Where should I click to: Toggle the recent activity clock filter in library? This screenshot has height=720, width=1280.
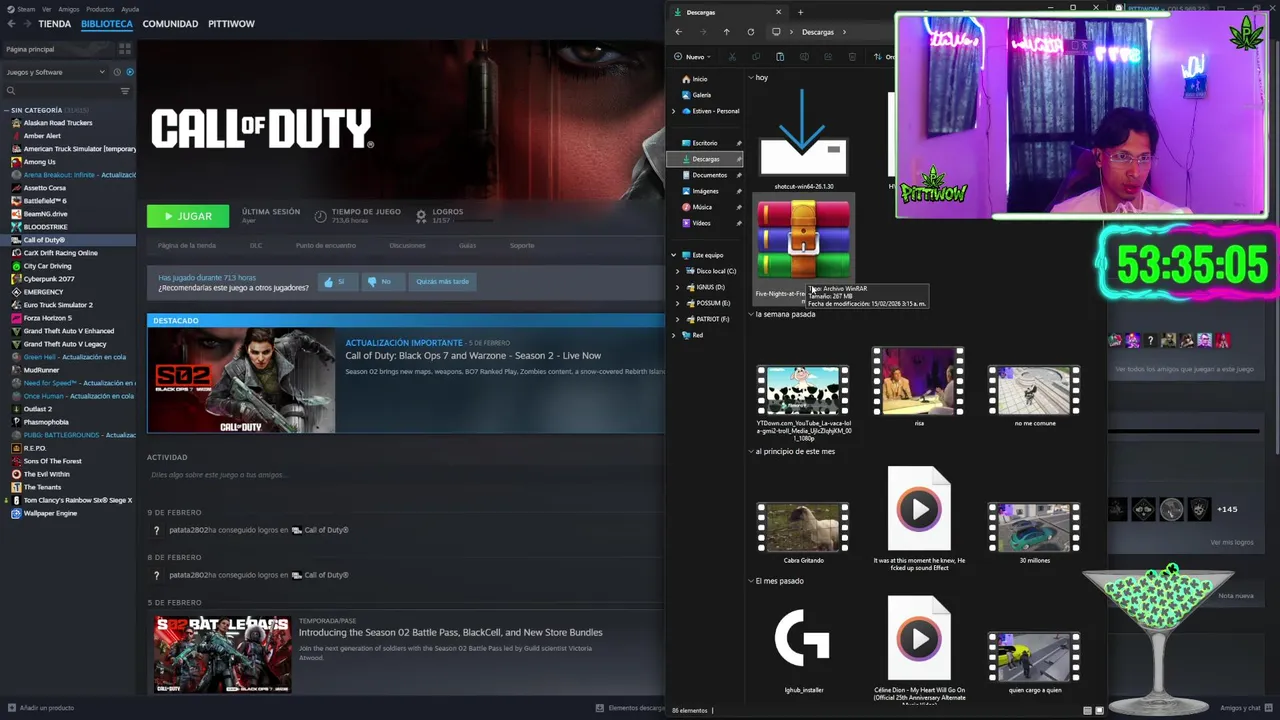(117, 72)
